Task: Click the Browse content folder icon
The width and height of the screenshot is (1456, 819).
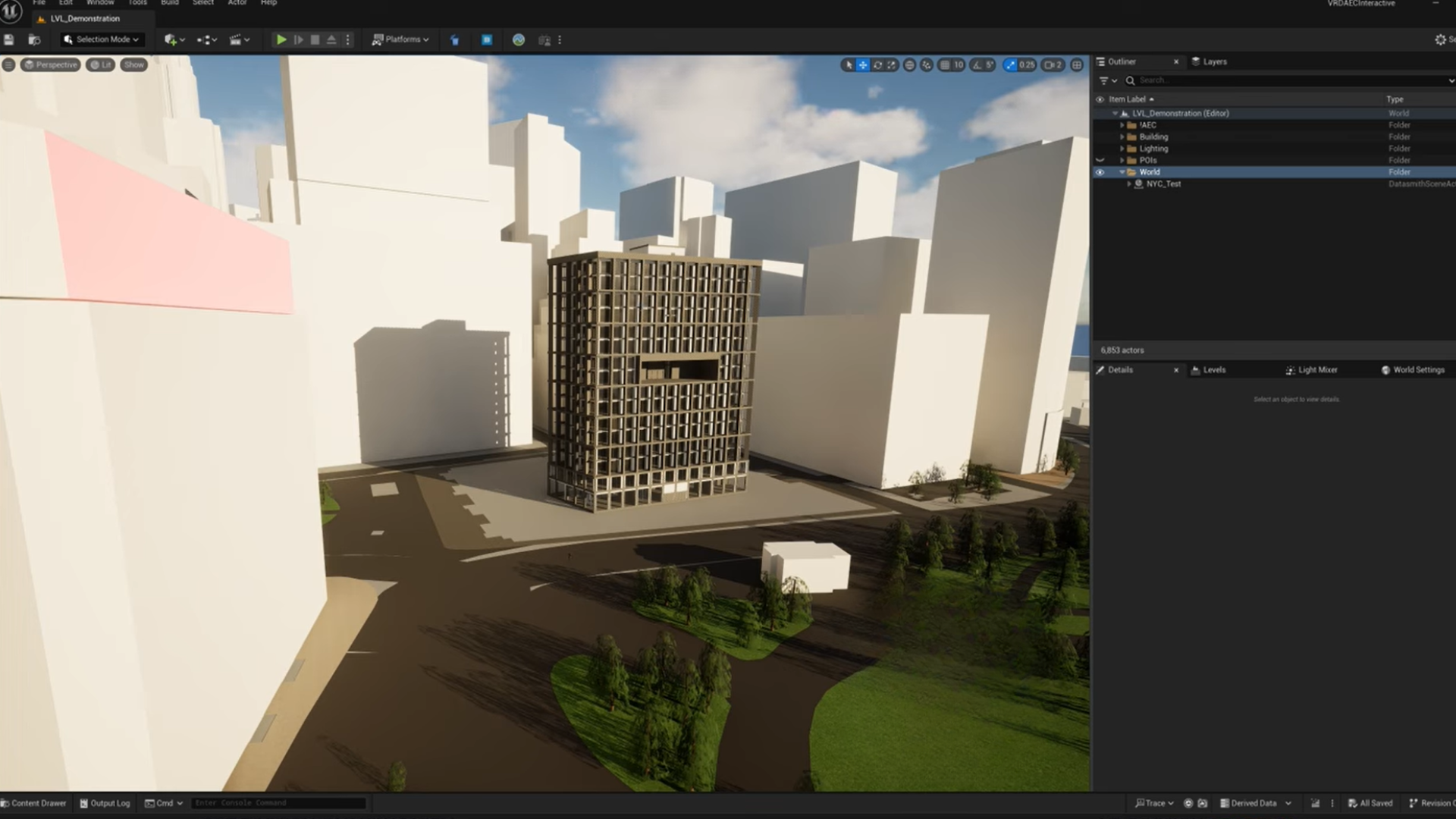Action: tap(34, 39)
